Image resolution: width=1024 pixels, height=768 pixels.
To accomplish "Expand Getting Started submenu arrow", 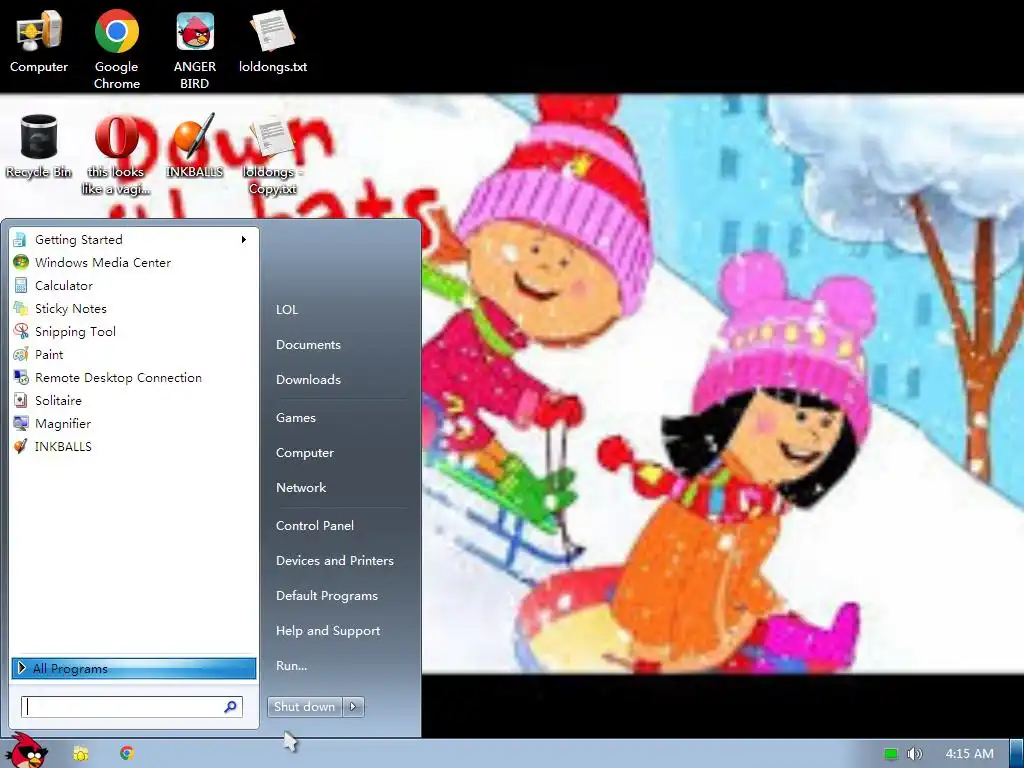I will [244, 240].
